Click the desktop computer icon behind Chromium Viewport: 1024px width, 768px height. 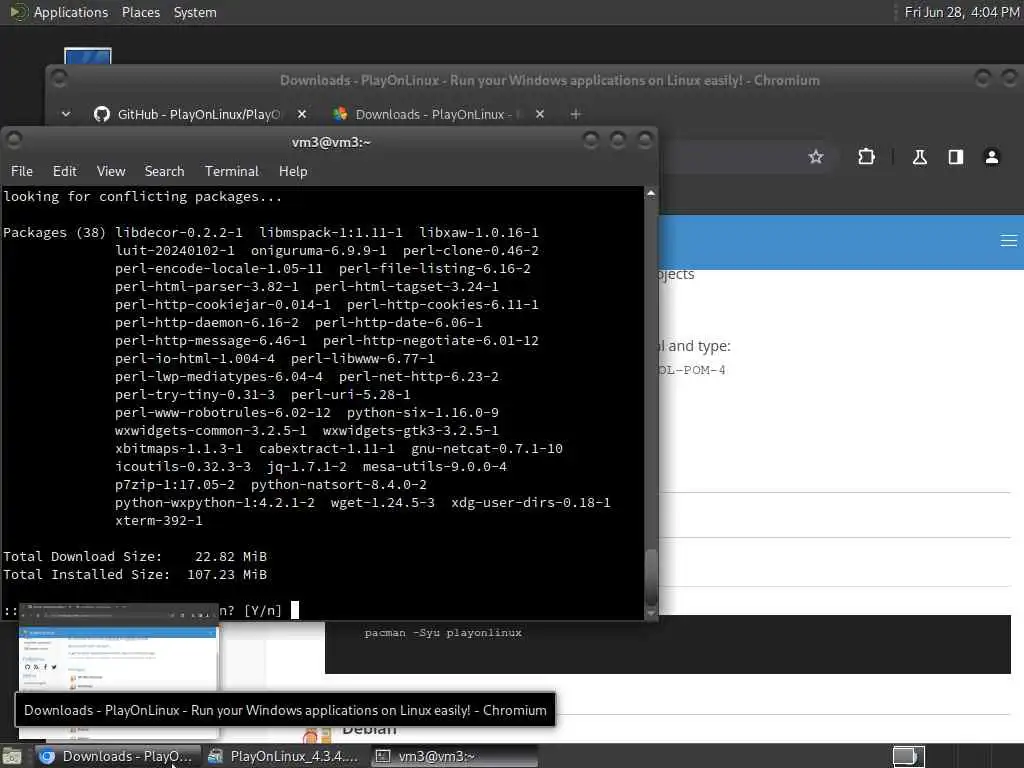88,56
